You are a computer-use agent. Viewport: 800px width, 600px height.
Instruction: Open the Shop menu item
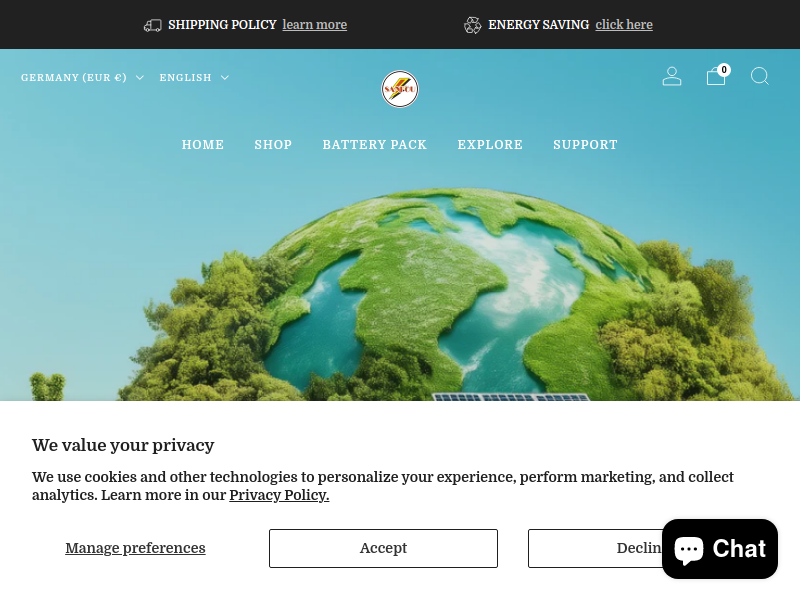(273, 145)
